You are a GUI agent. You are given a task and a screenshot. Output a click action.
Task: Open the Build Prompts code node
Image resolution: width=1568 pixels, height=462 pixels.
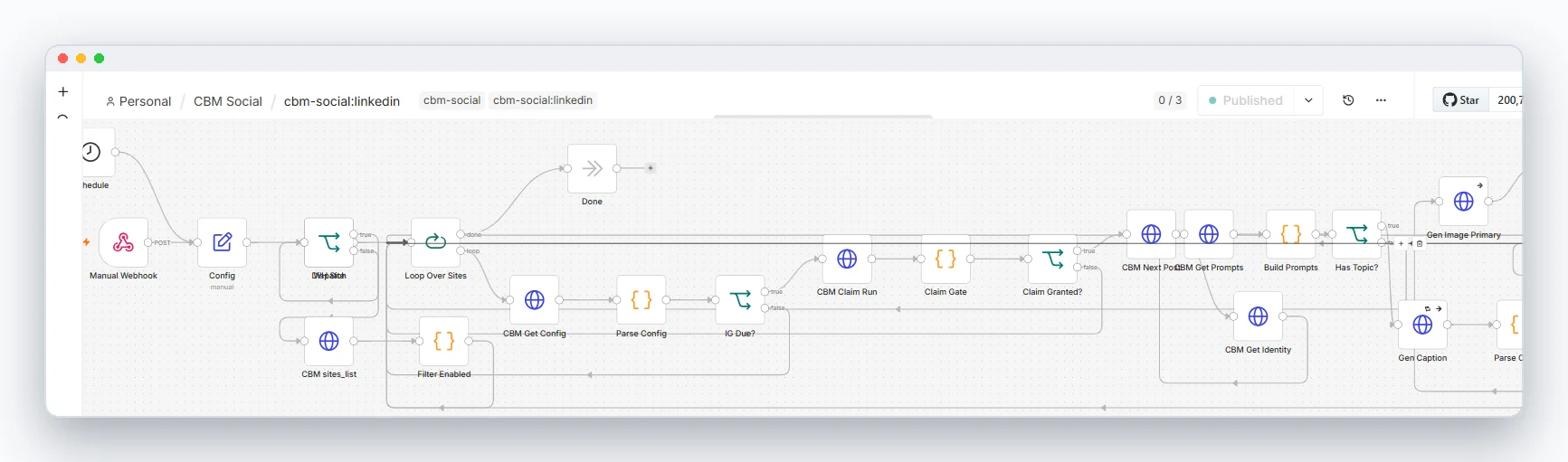pos(1290,234)
